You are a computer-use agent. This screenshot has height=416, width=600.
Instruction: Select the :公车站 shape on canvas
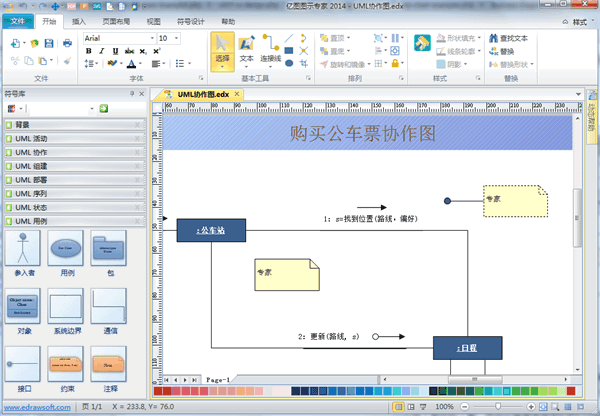coord(211,230)
